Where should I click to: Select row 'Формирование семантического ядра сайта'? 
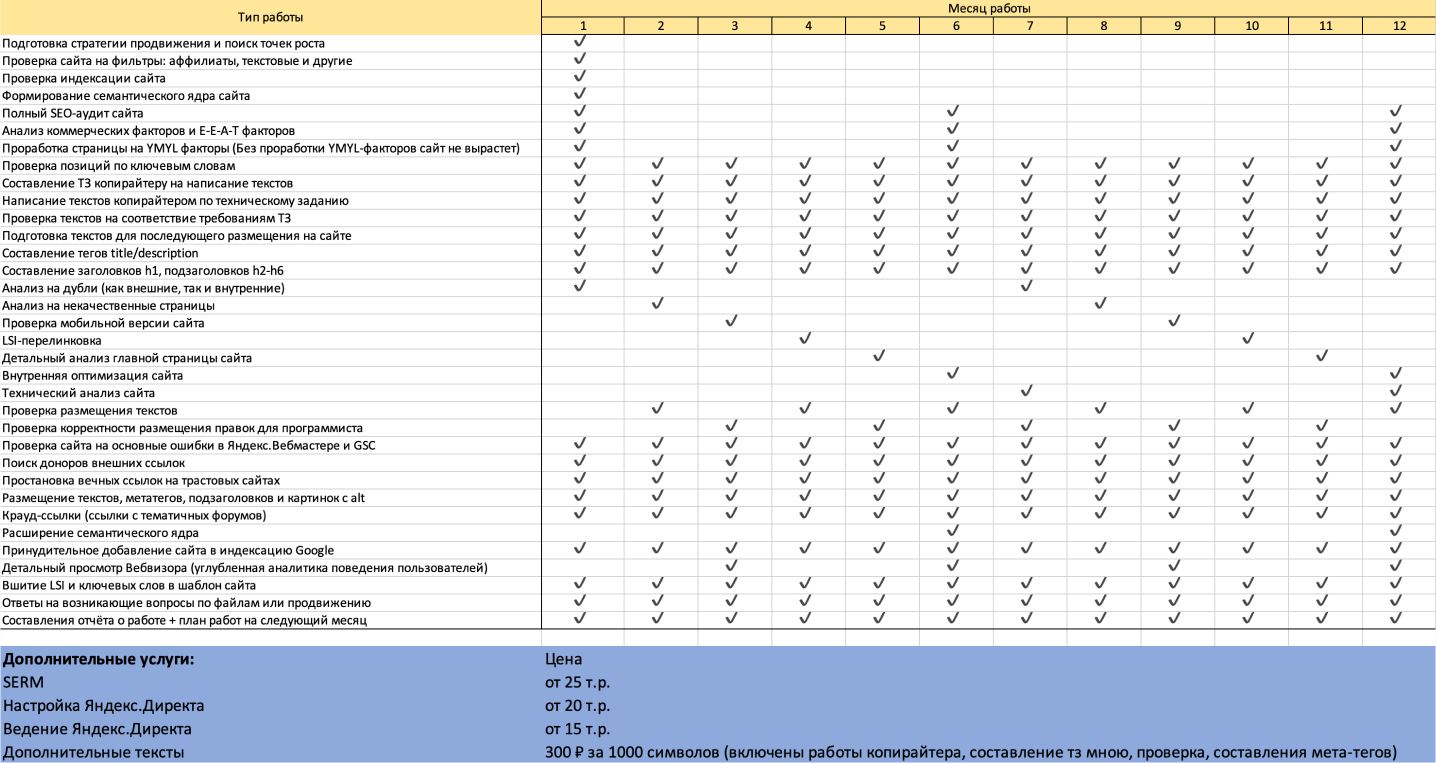point(718,95)
